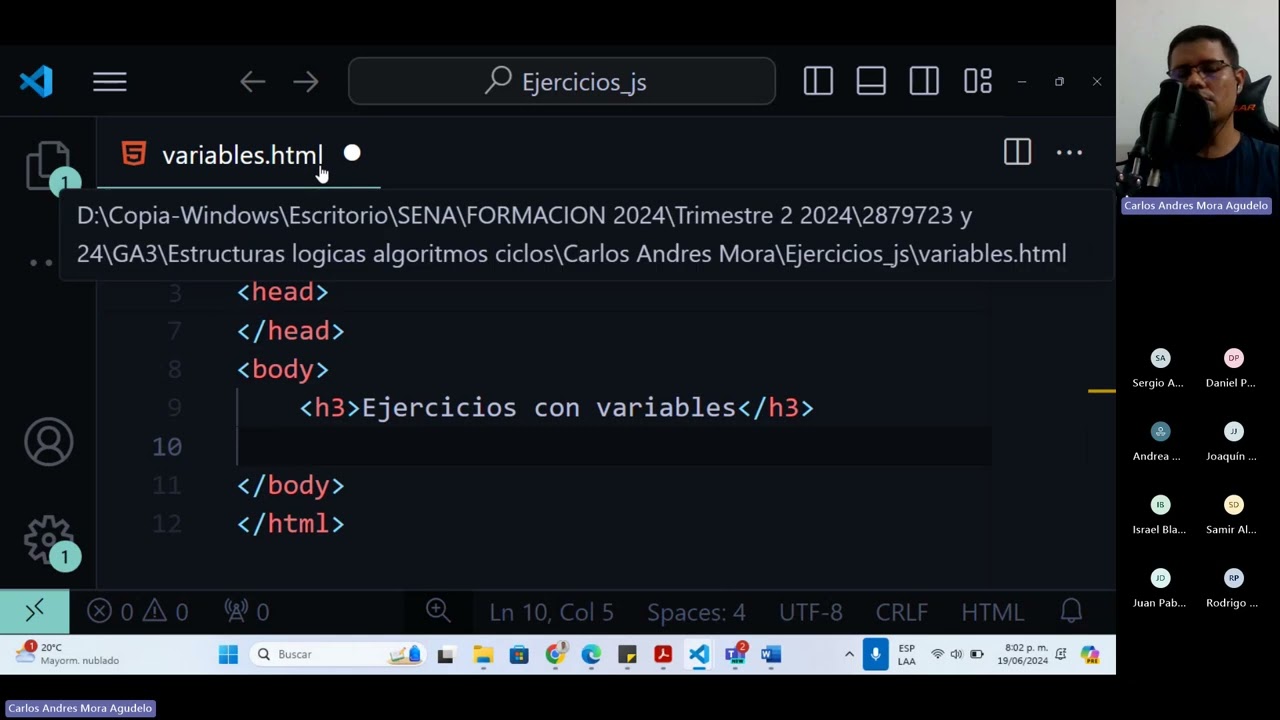
Task: Open the Ejercicios_js command center search
Action: click(x=562, y=81)
